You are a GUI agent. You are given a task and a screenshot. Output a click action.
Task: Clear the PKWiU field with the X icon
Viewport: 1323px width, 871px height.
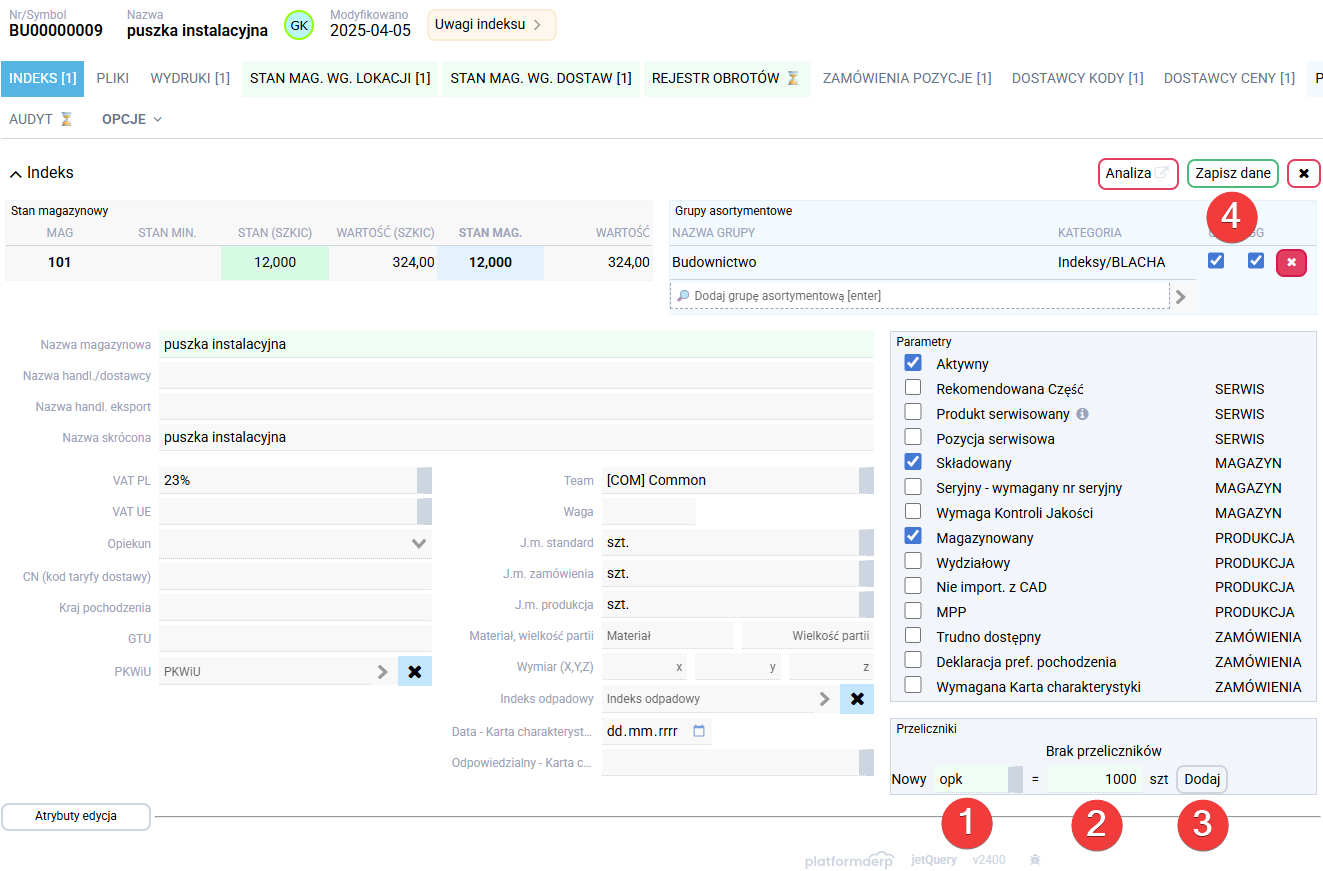coord(415,672)
